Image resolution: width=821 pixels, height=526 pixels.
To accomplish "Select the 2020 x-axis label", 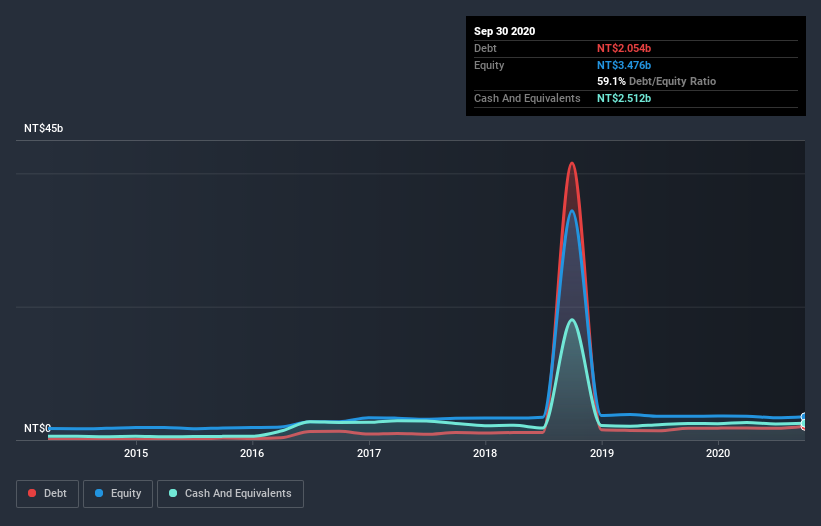I will [x=718, y=453].
